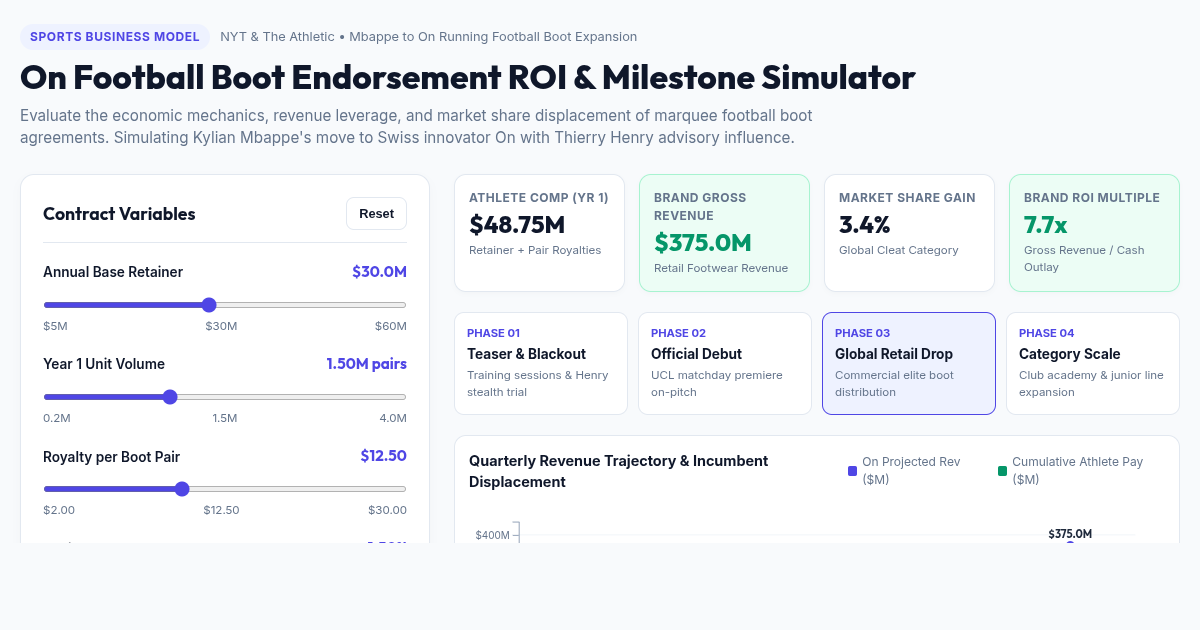Click the $400M chart axis label
Image resolution: width=1200 pixels, height=630 pixels.
492,535
